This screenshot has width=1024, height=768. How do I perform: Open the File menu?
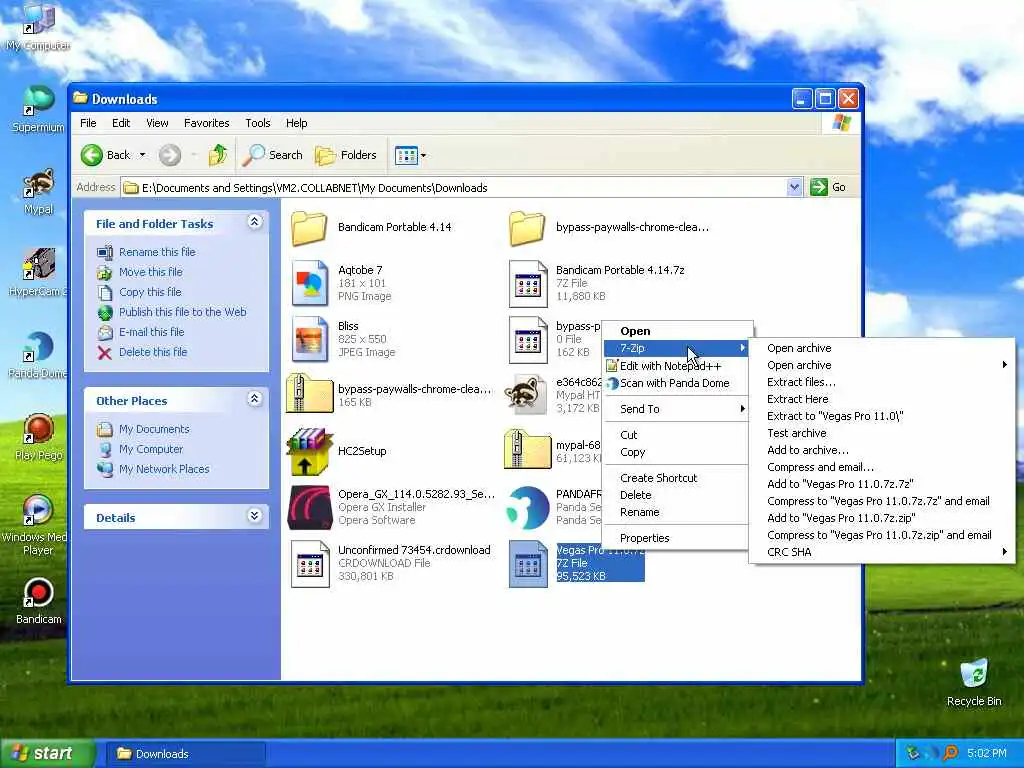pyautogui.click(x=88, y=123)
